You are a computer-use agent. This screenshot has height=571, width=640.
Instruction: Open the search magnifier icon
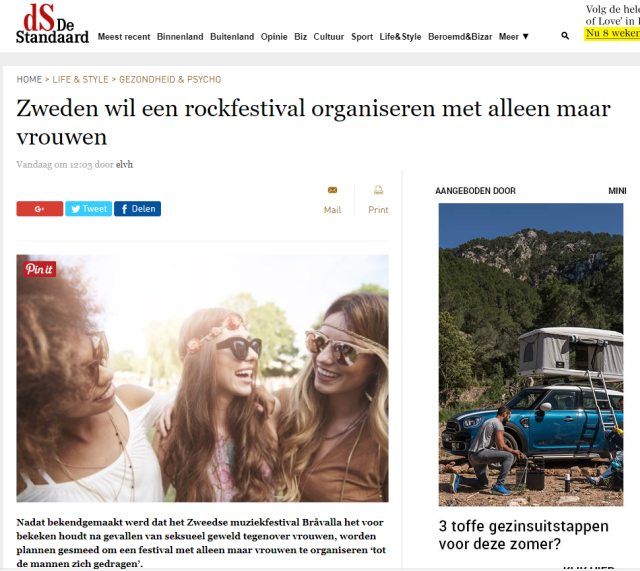[565, 36]
